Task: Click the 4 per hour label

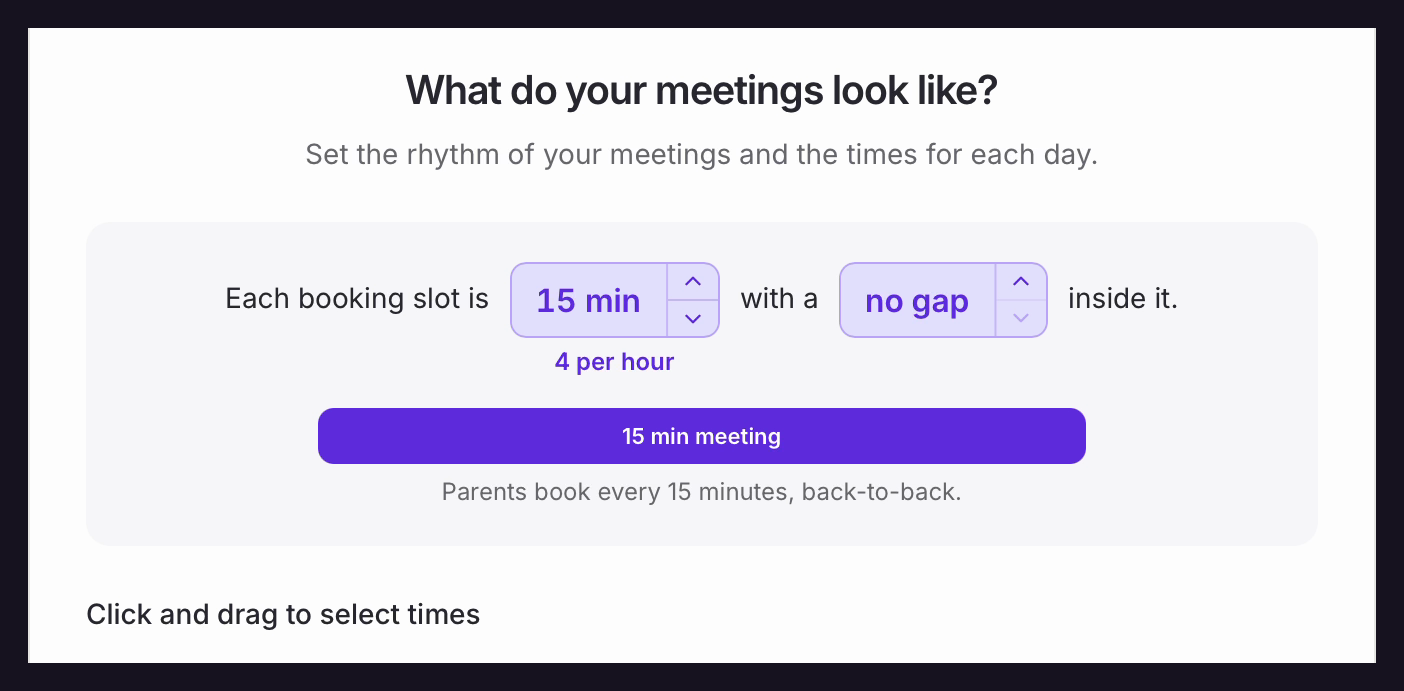Action: point(614,362)
